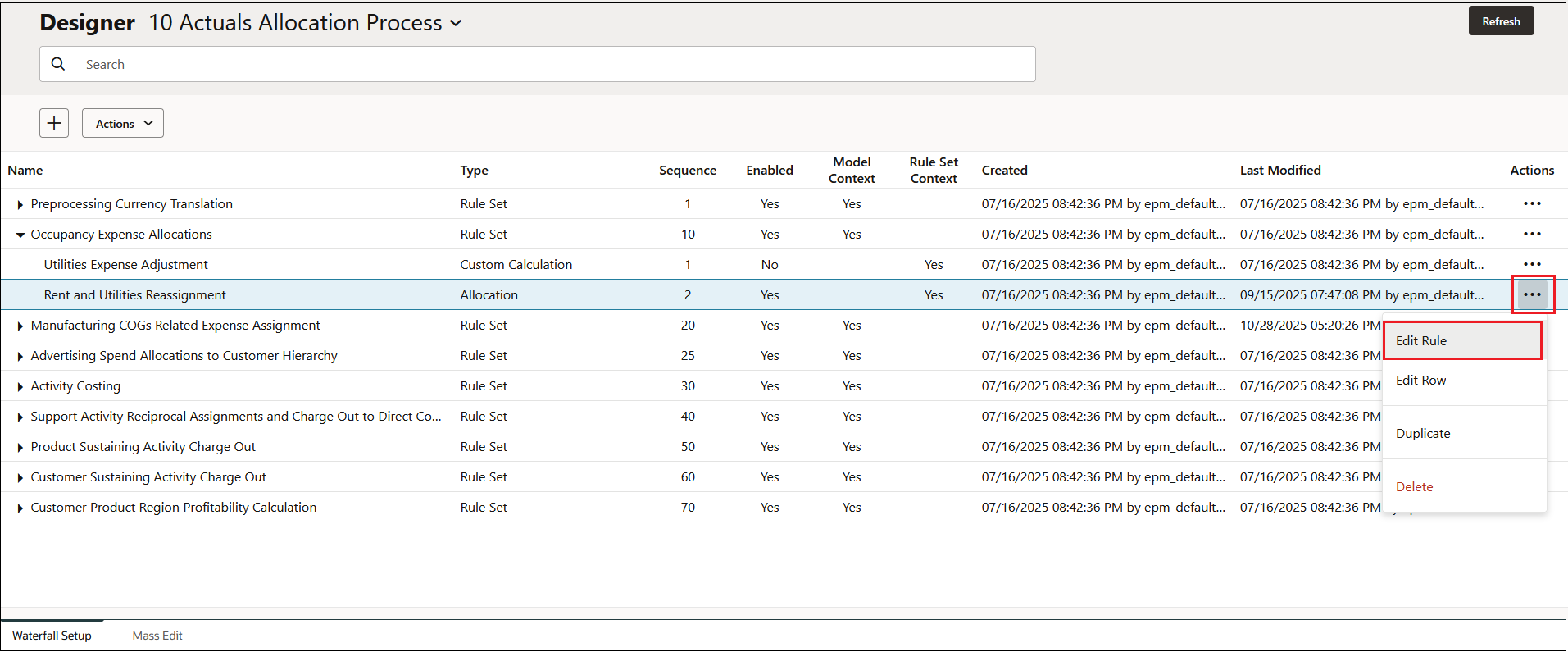This screenshot has height=652, width=1568.
Task: Switch to the Mass Edit tab
Action: pos(157,636)
